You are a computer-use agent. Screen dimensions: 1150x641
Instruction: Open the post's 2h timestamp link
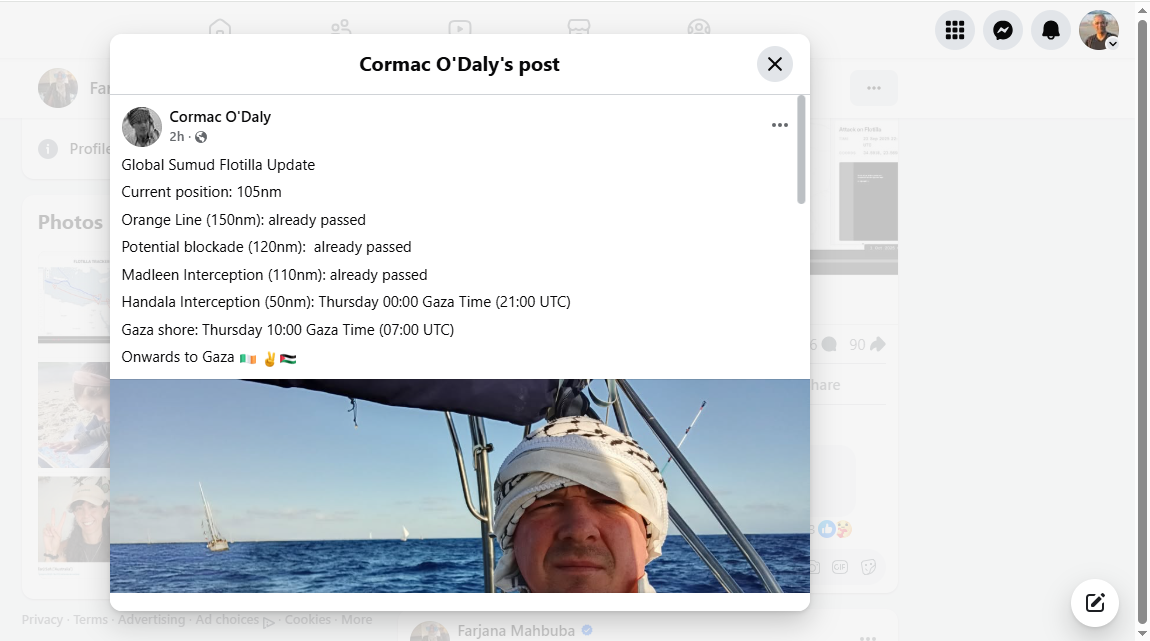176,137
